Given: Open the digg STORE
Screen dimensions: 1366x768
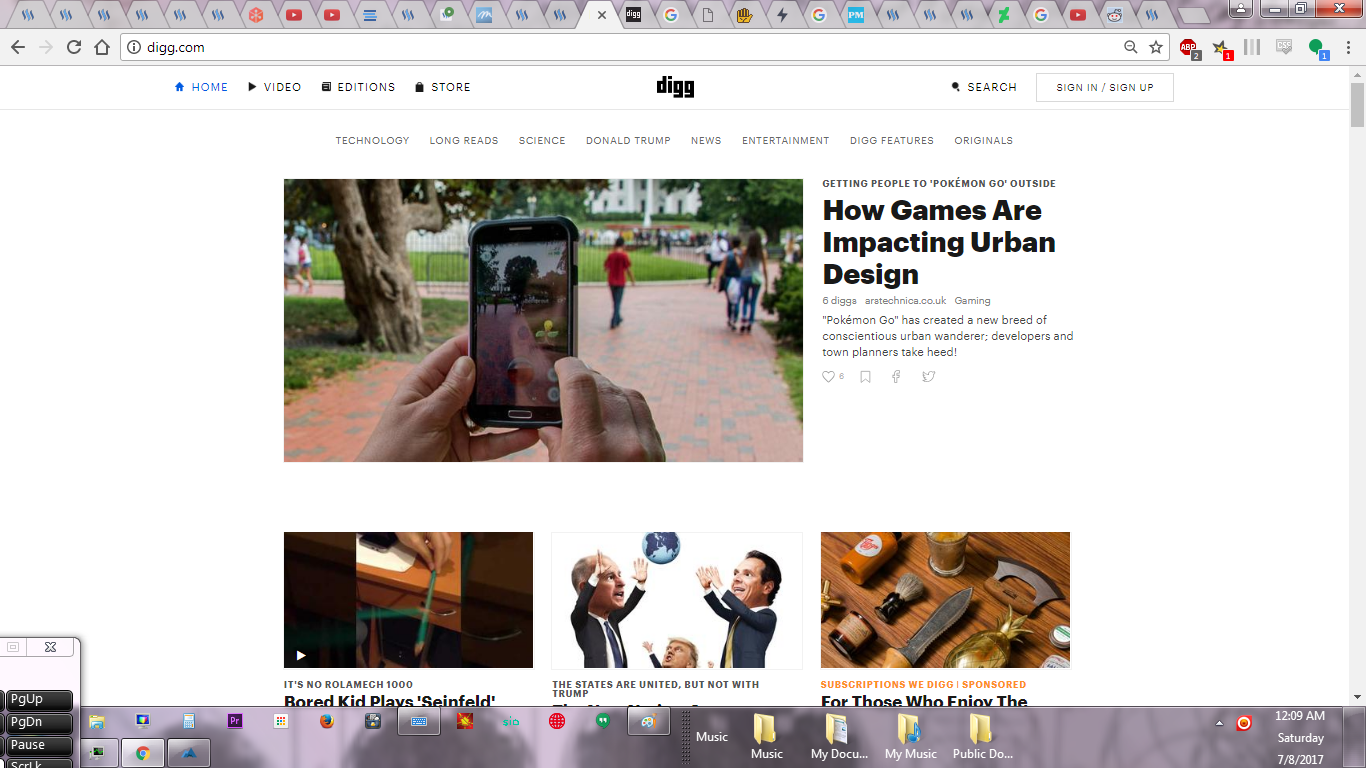Looking at the screenshot, I should (x=443, y=87).
